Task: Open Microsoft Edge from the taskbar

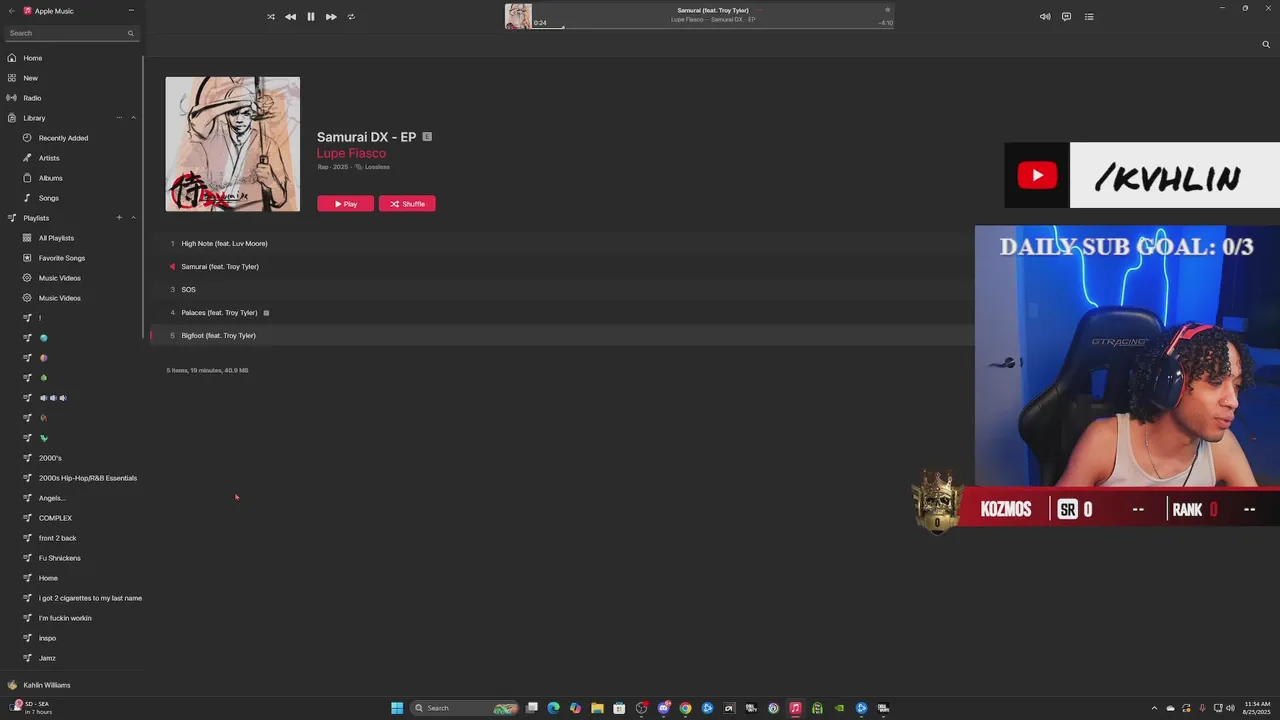Action: (553, 708)
